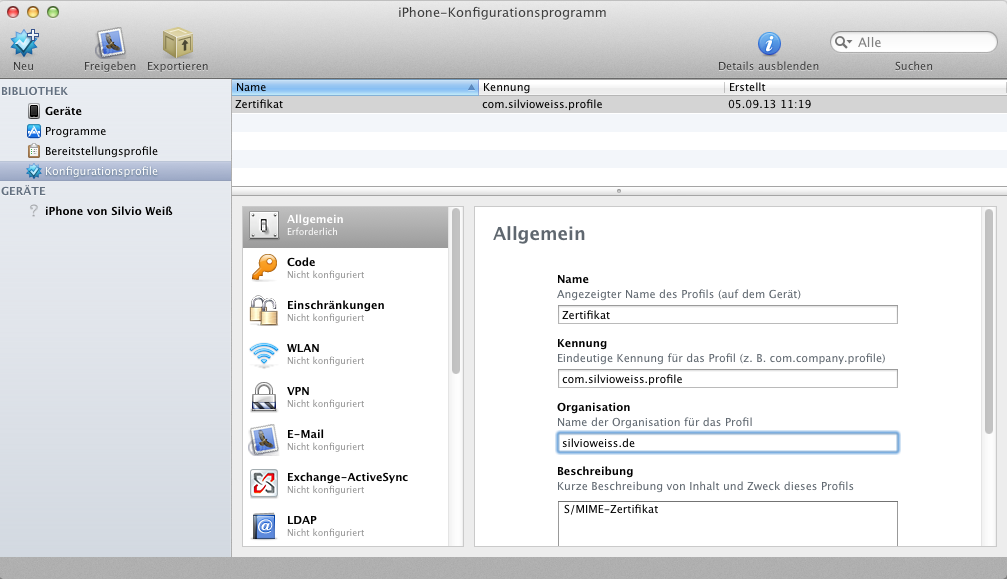Image resolution: width=1007 pixels, height=579 pixels.
Task: Click the Konfigurationsprofile badge icon
Action: 34,171
